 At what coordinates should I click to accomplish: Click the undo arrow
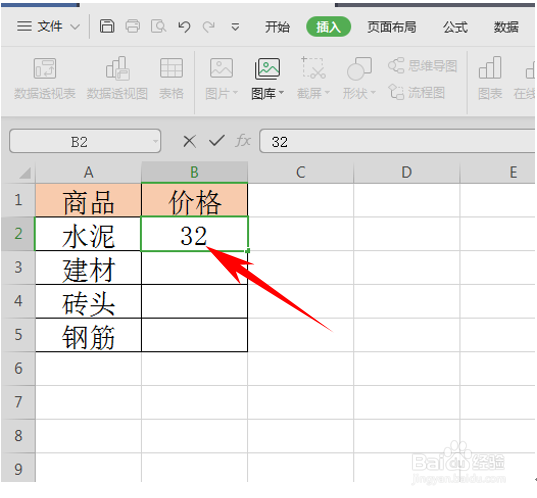(184, 26)
